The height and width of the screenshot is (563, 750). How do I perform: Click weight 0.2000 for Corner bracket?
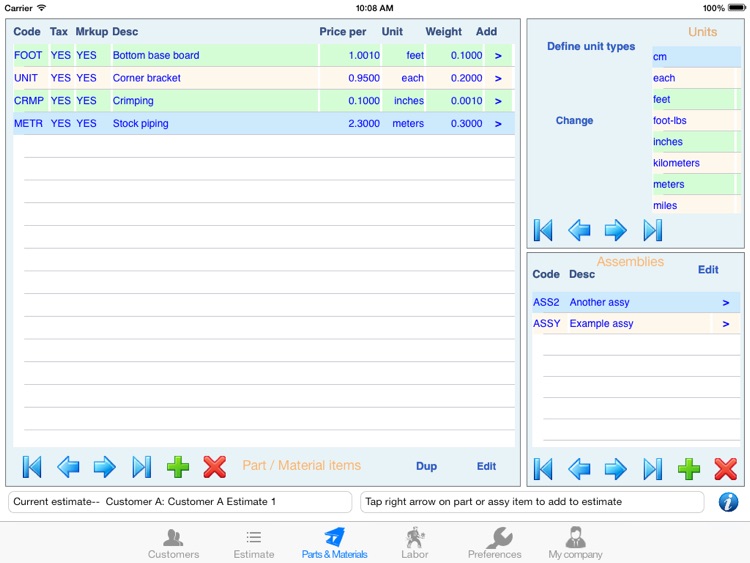pyautogui.click(x=466, y=78)
